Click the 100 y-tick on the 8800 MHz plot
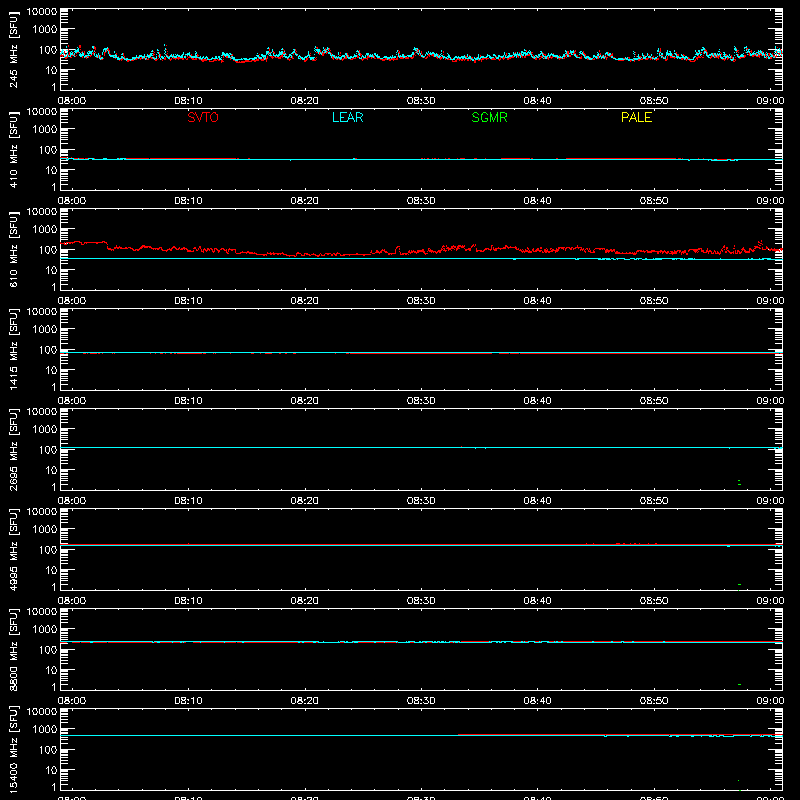The width and height of the screenshot is (800, 800). [x=48, y=650]
